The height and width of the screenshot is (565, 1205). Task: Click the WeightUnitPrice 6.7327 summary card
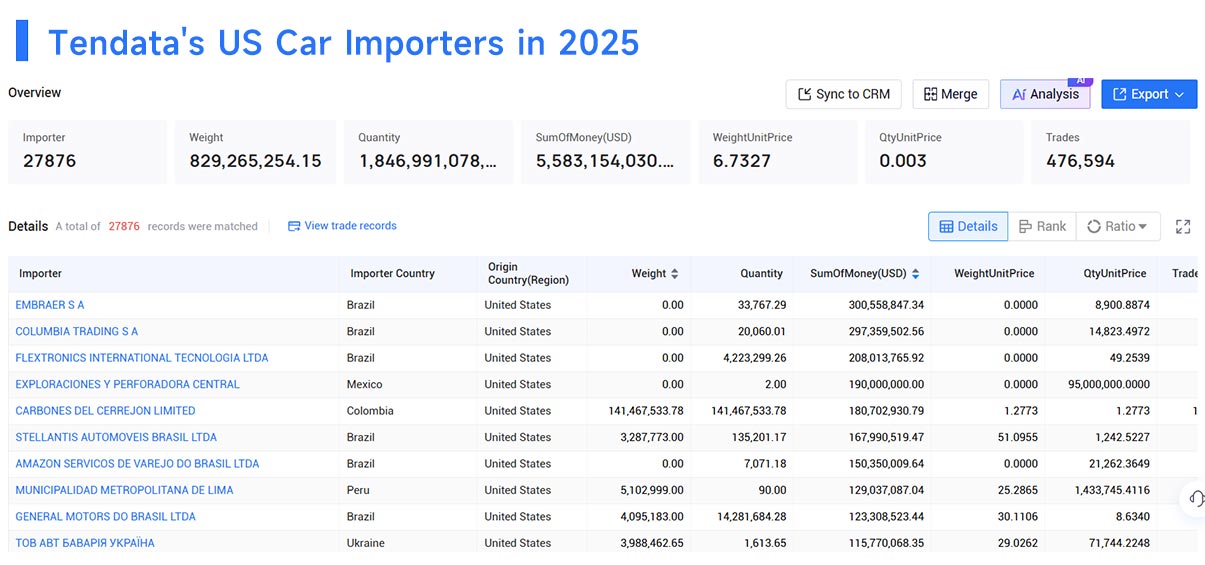pos(777,152)
